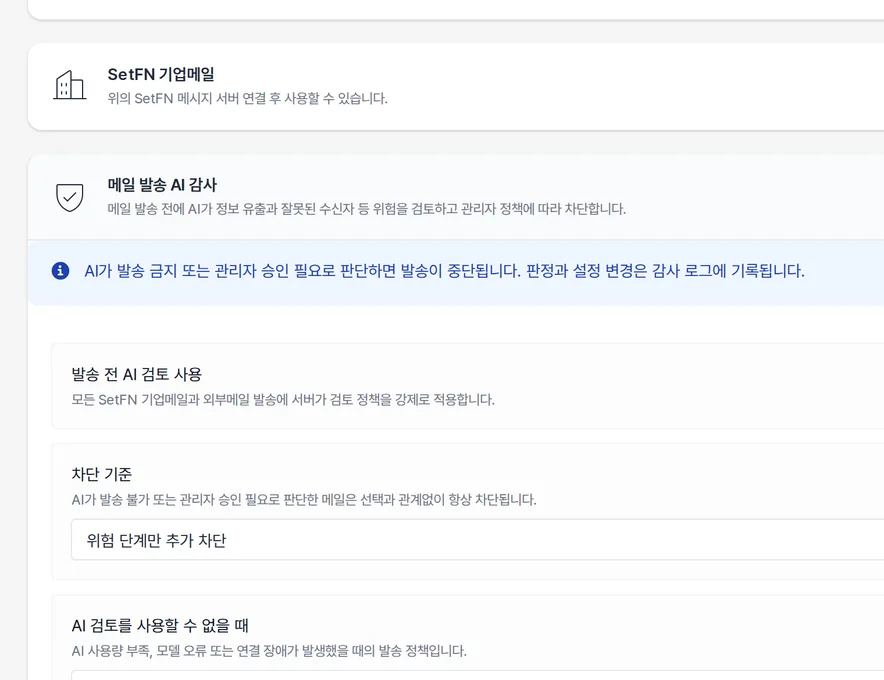Click the description starting 메일 발송 전에 AI가 정보 유출과

click(366, 209)
